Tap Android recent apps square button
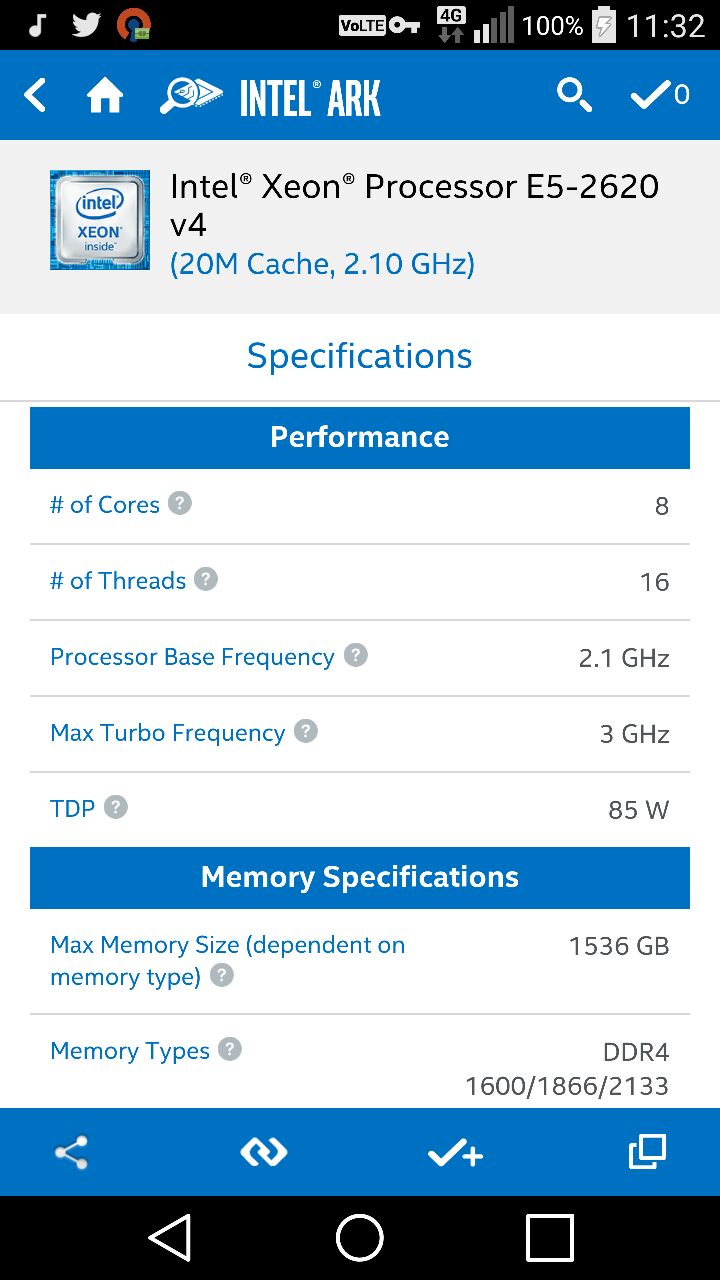Screen dimensions: 720x1280 [550, 1238]
